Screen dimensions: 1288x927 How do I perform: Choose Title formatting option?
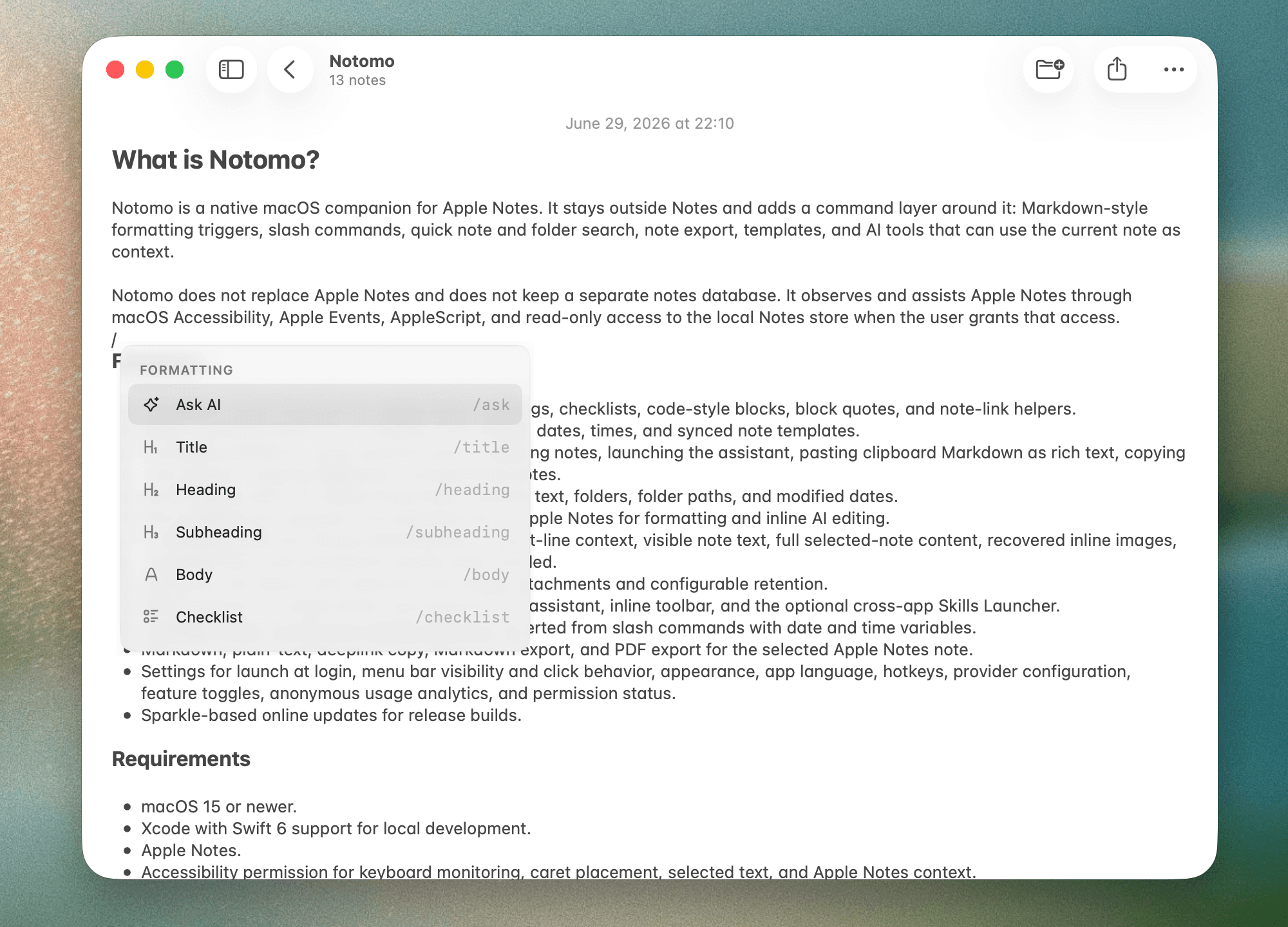point(325,447)
